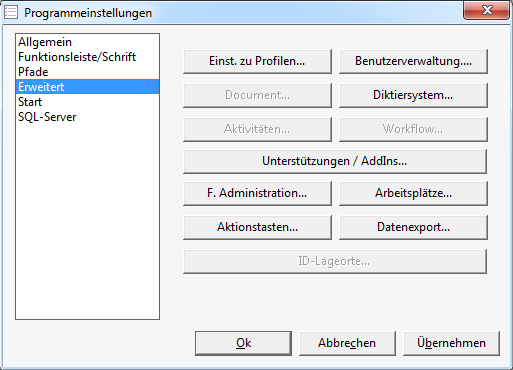The height and width of the screenshot is (370, 513).
Task: Click the Datenexport button
Action: pos(413,227)
